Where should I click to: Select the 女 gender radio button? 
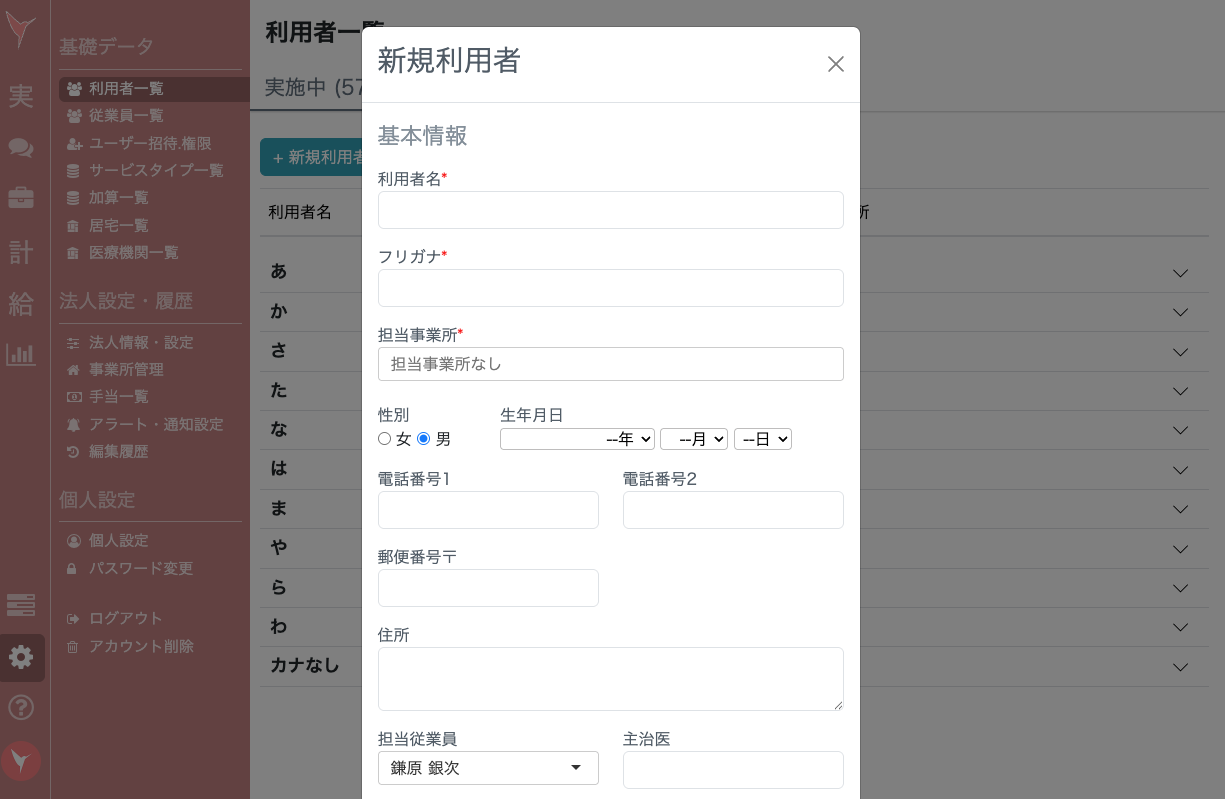tap(385, 439)
